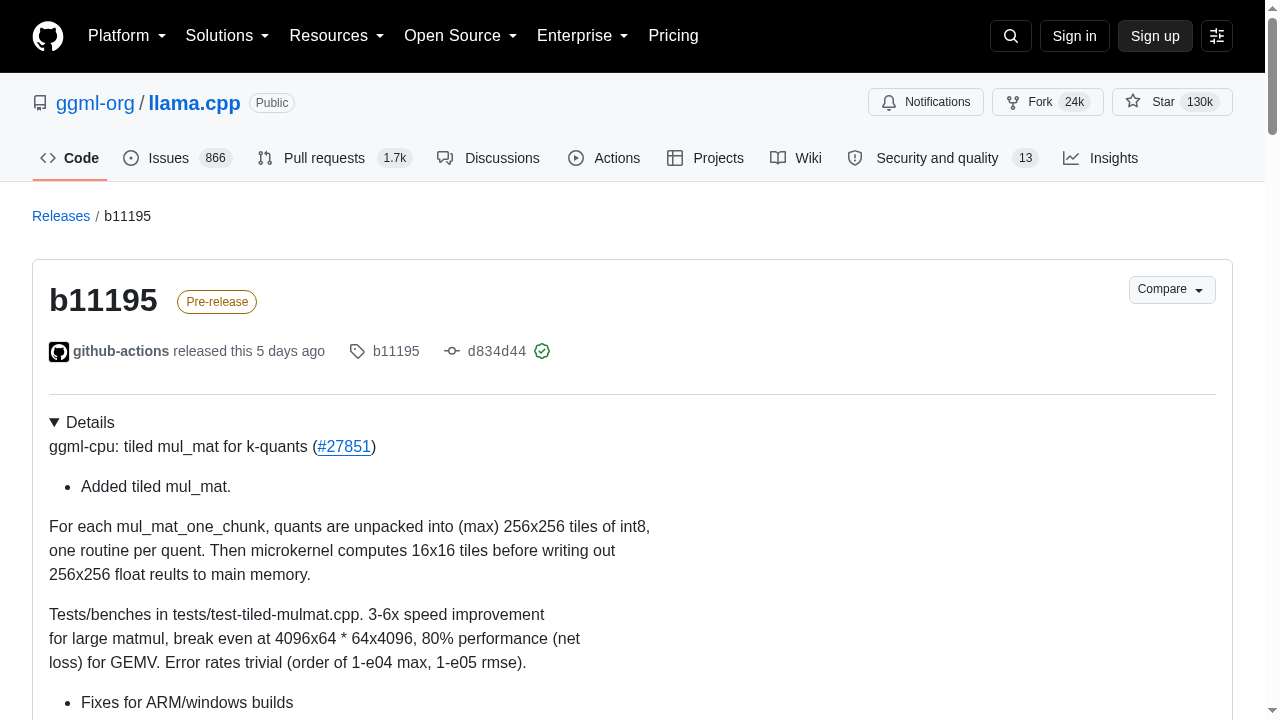Open the llama.cpp repository link
The height and width of the screenshot is (720, 1280).
(194, 103)
